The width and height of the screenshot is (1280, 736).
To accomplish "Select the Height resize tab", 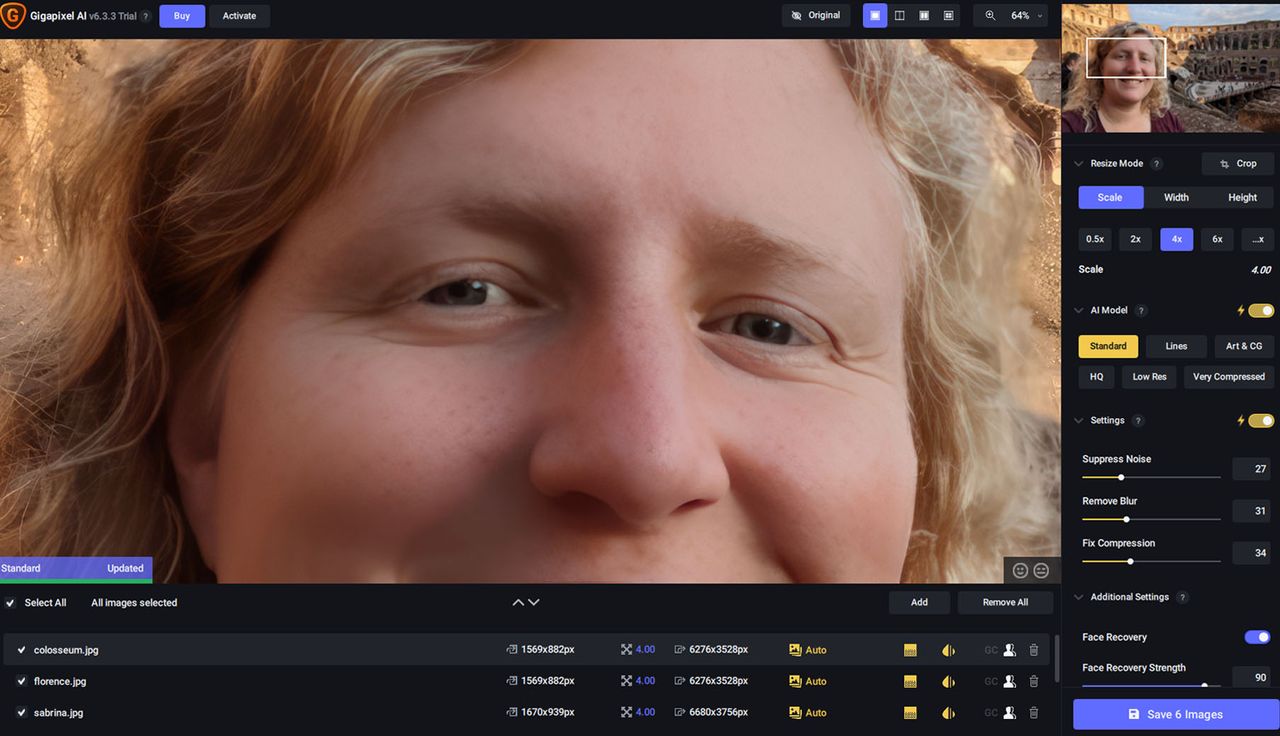I will [1242, 197].
